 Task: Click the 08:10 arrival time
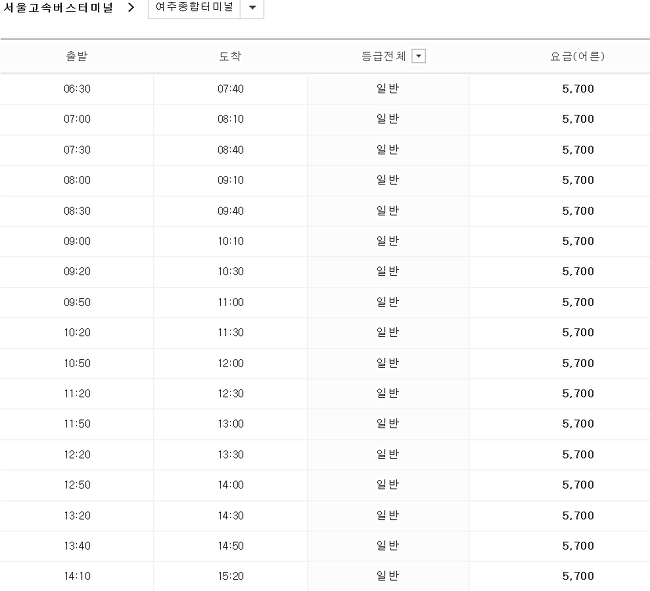230,119
